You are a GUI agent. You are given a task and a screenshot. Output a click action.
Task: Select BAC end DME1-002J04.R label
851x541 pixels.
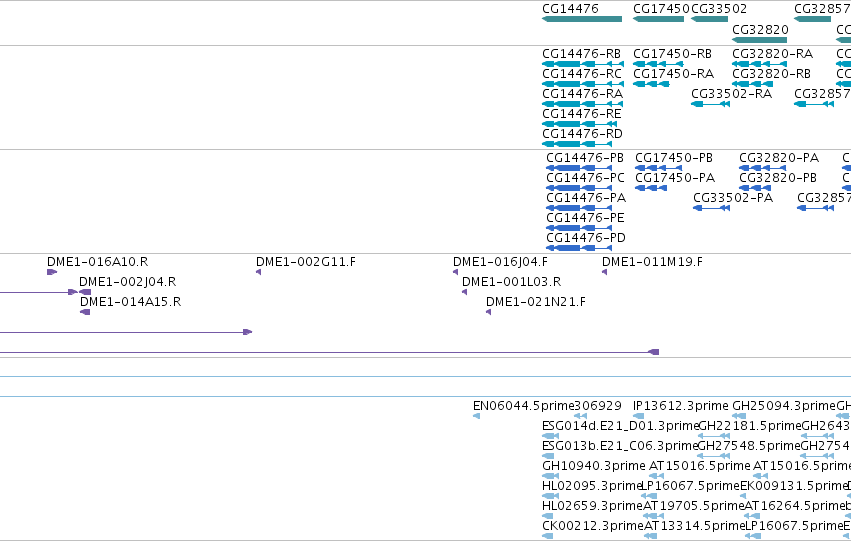(128, 282)
